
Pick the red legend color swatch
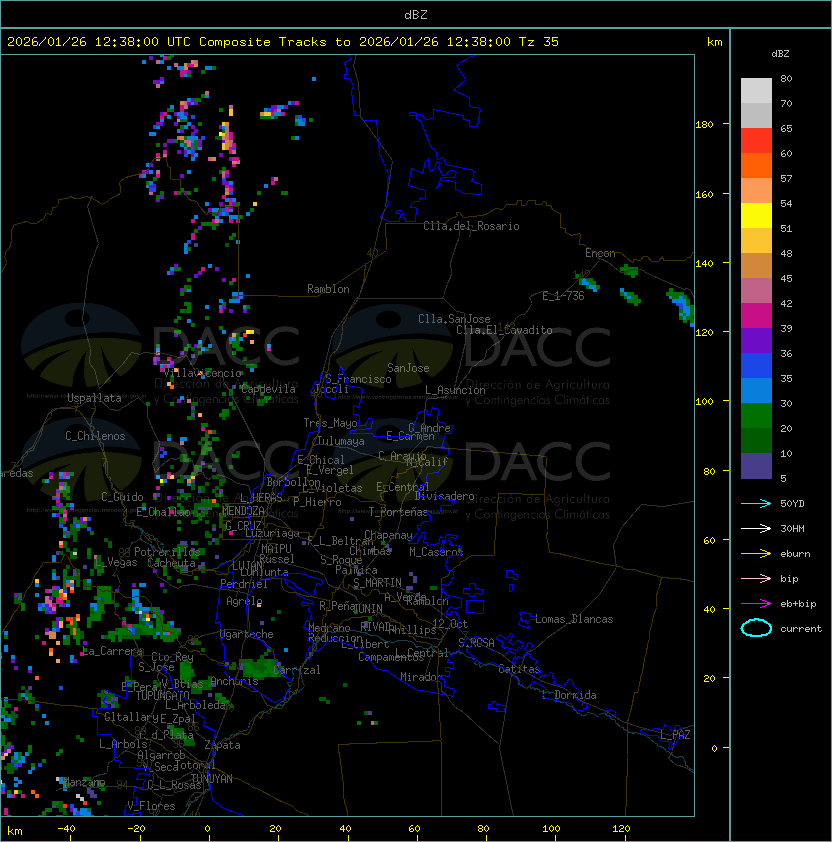(756, 141)
